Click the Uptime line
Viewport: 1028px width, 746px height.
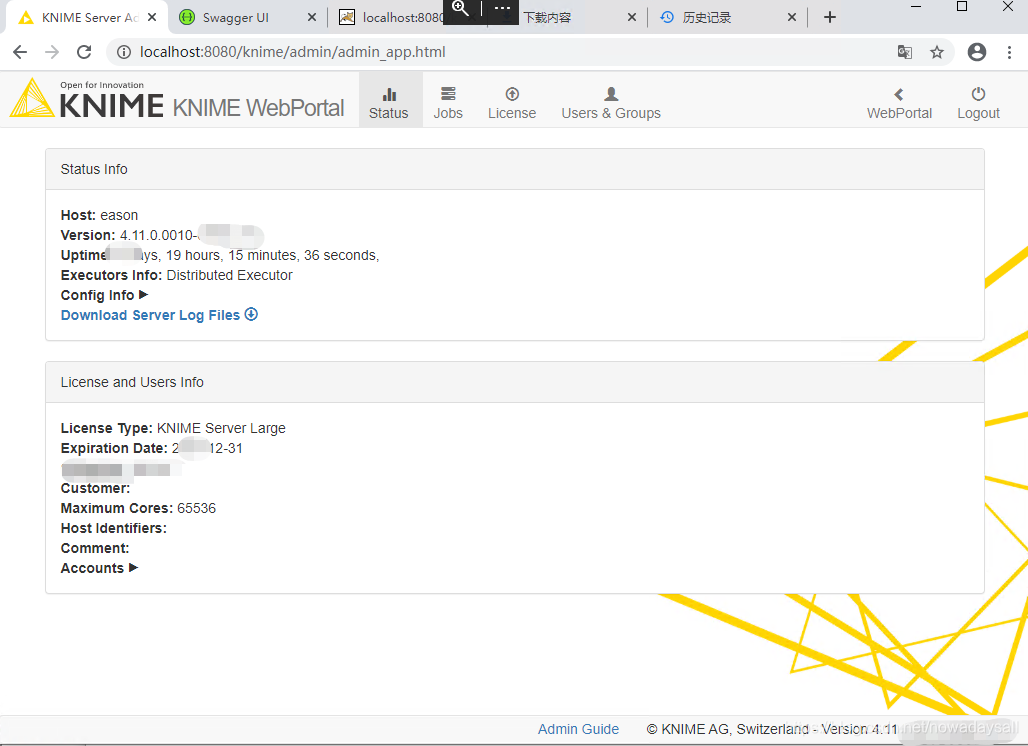(220, 255)
